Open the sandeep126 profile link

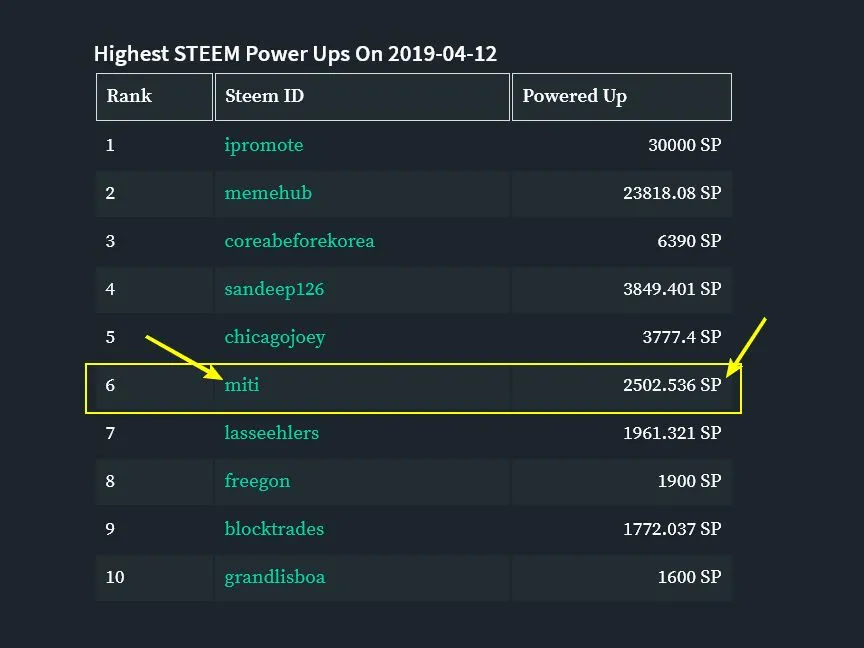274,289
